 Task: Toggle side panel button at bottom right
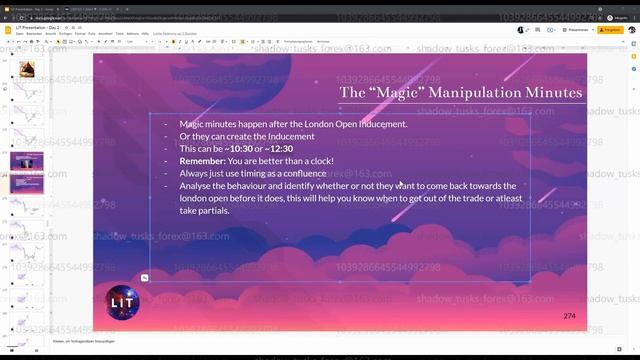click(619, 349)
